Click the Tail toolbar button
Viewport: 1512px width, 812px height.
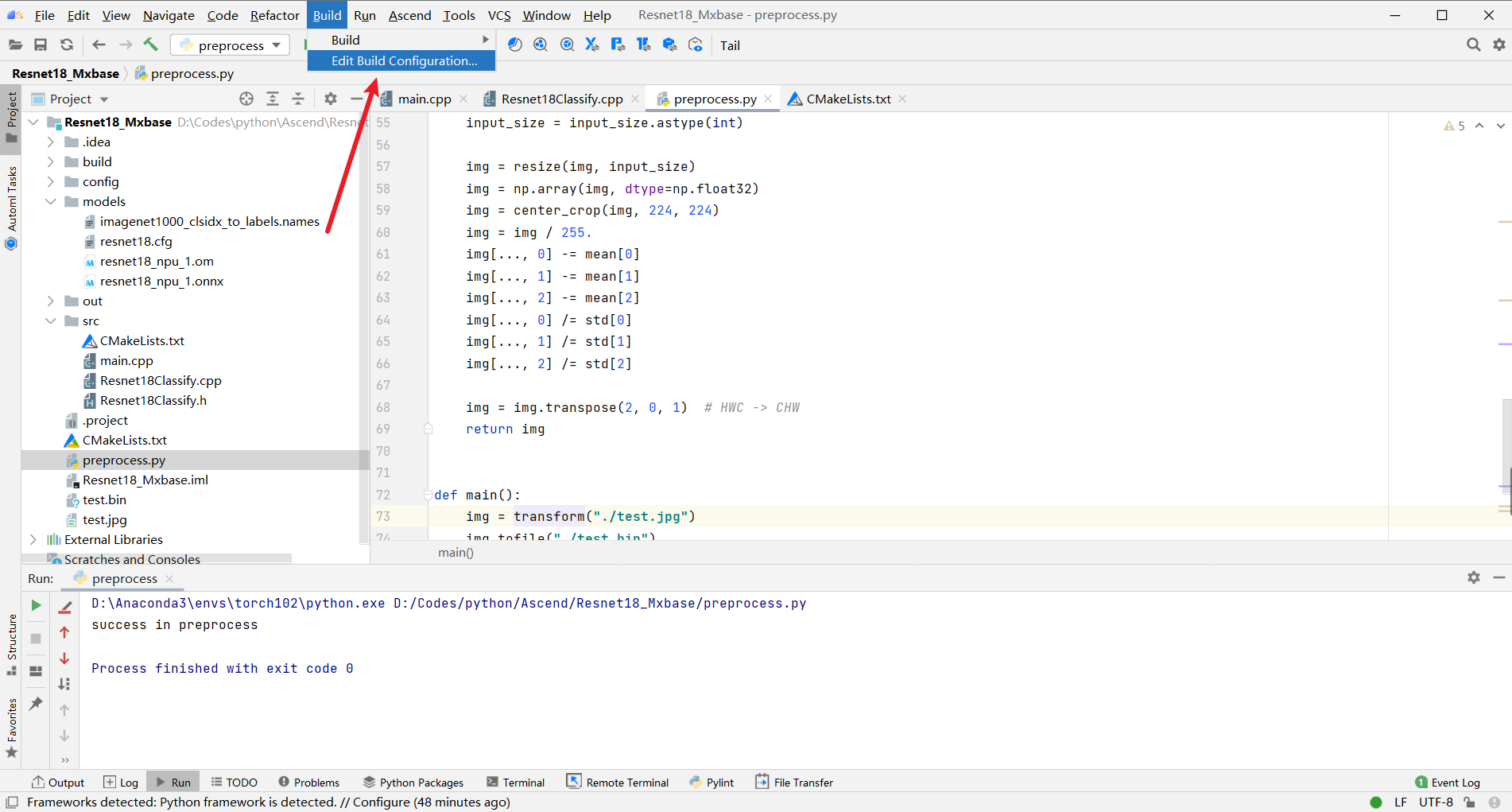(x=730, y=45)
